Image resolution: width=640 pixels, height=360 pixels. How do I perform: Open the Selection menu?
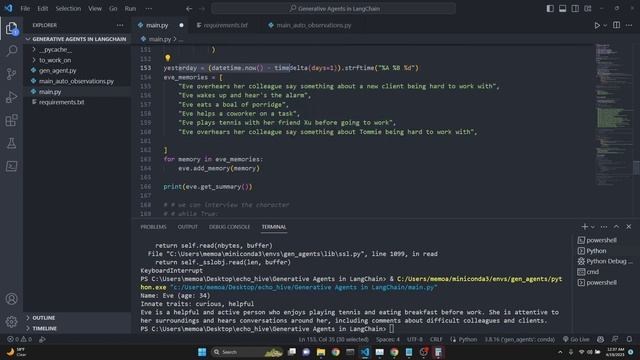click(68, 9)
